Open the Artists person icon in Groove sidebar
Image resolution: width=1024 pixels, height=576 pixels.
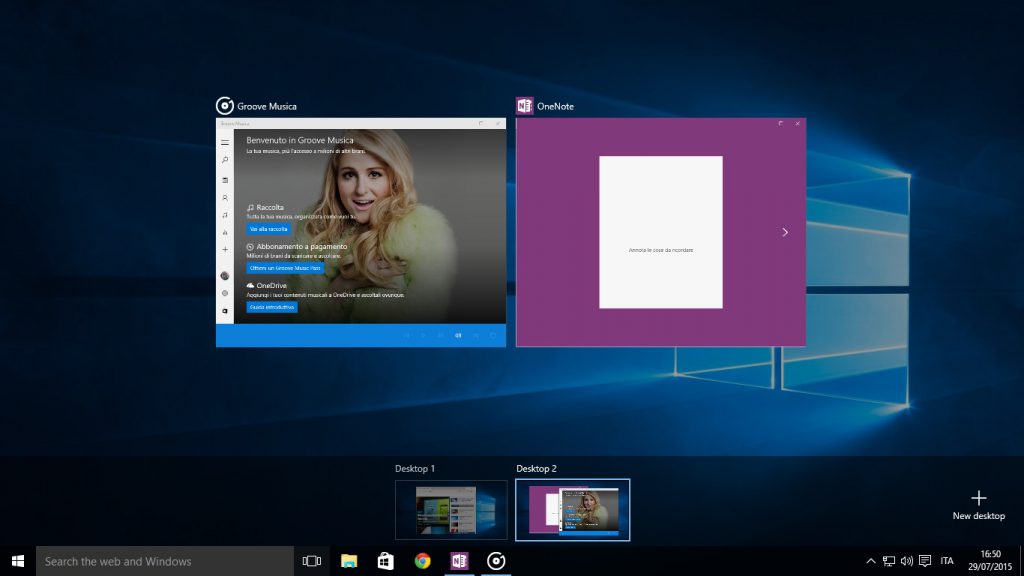pyautogui.click(x=225, y=197)
